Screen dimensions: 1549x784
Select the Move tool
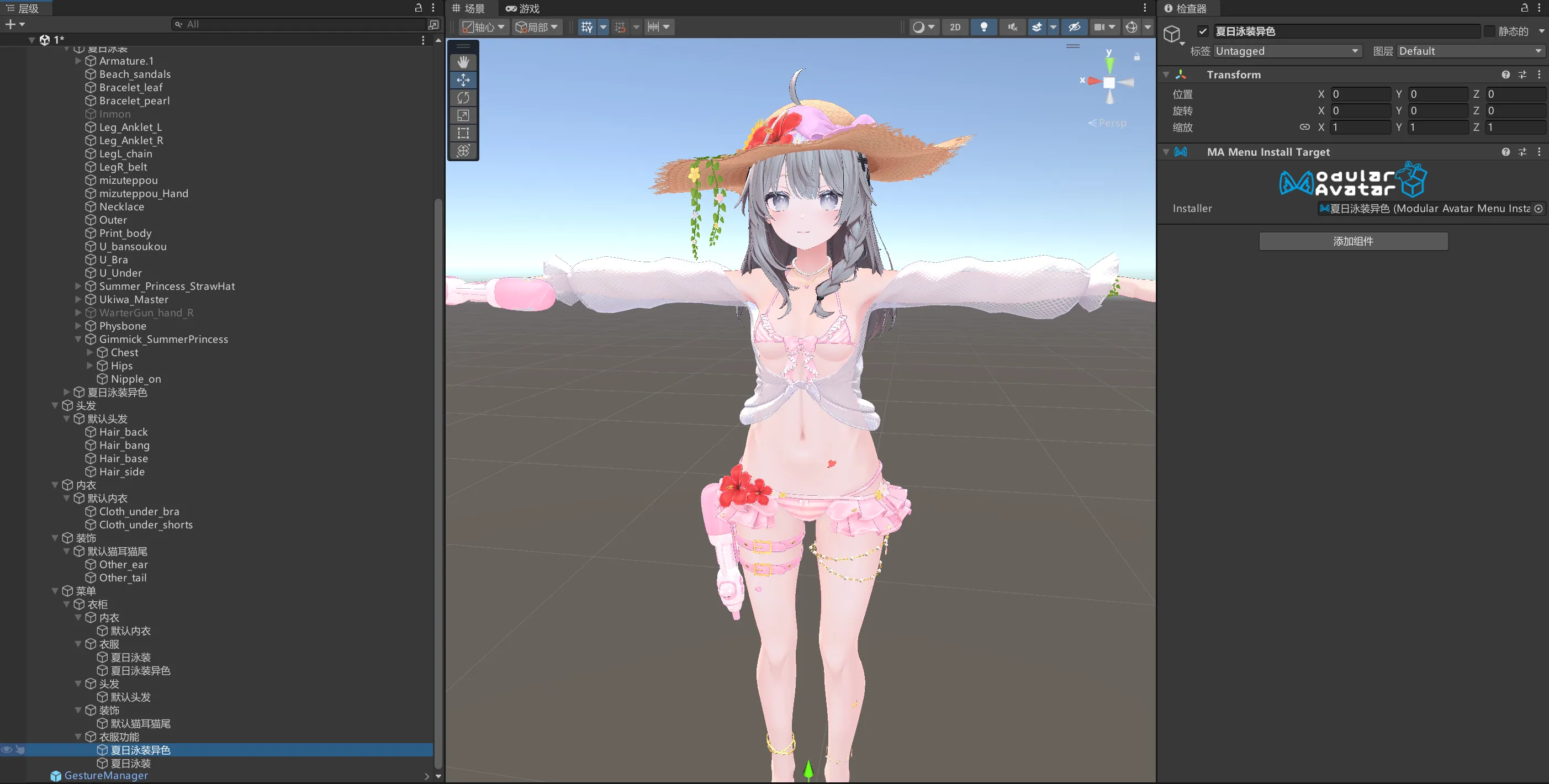(463, 80)
